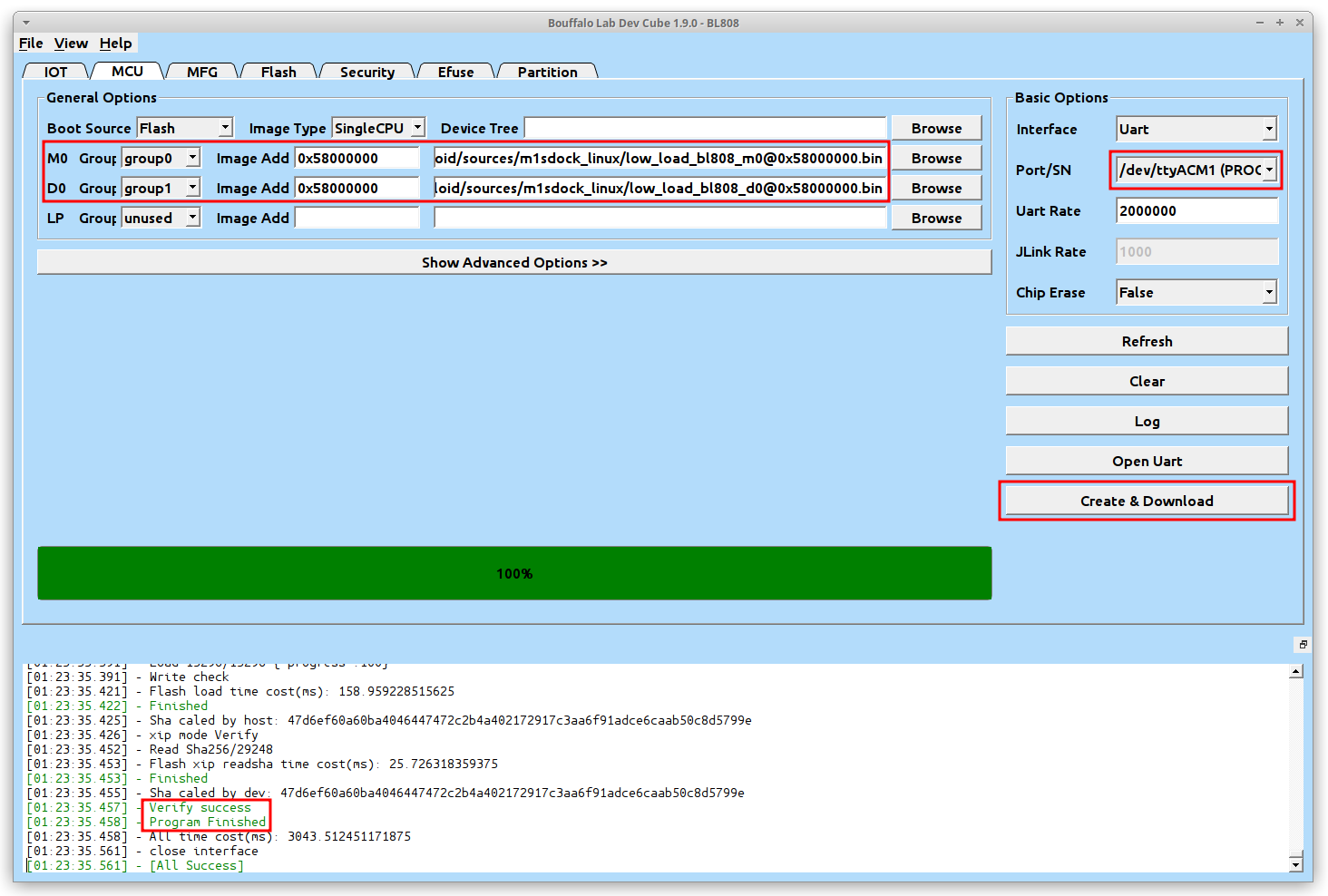The height and width of the screenshot is (896, 1328).
Task: Click the Create & Download button
Action: (x=1147, y=501)
